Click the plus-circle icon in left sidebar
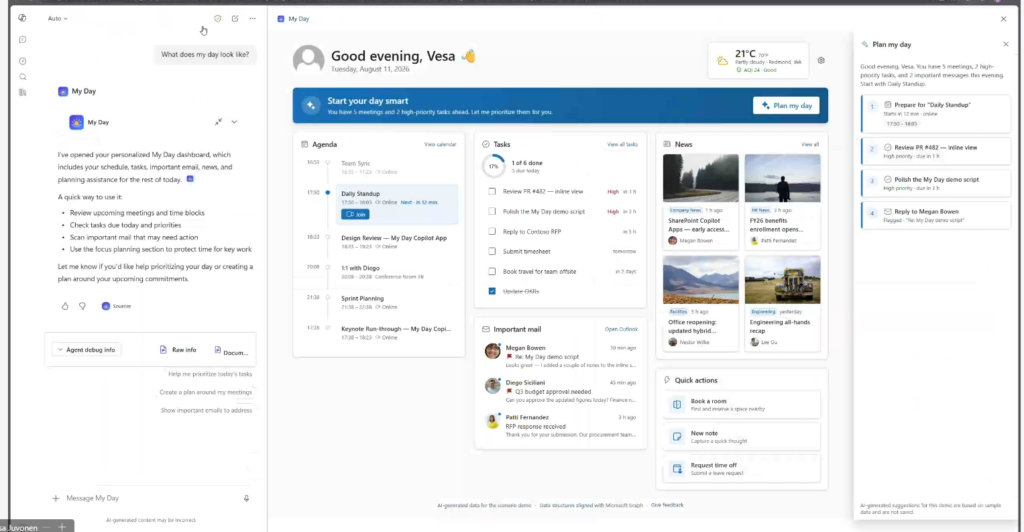Screen dimensions: 1024x532 click(22, 61)
